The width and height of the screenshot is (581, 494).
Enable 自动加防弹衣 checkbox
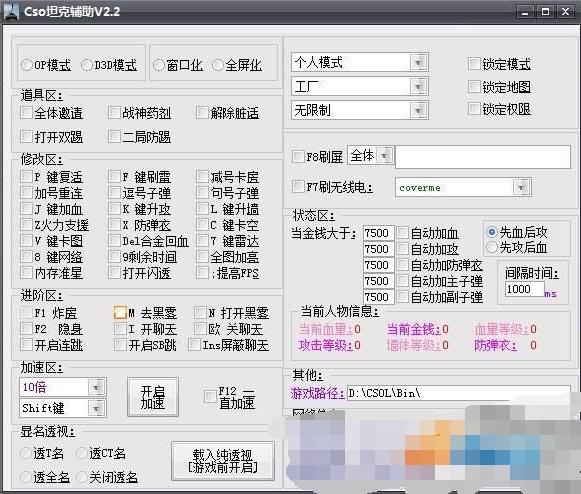[x=402, y=265]
